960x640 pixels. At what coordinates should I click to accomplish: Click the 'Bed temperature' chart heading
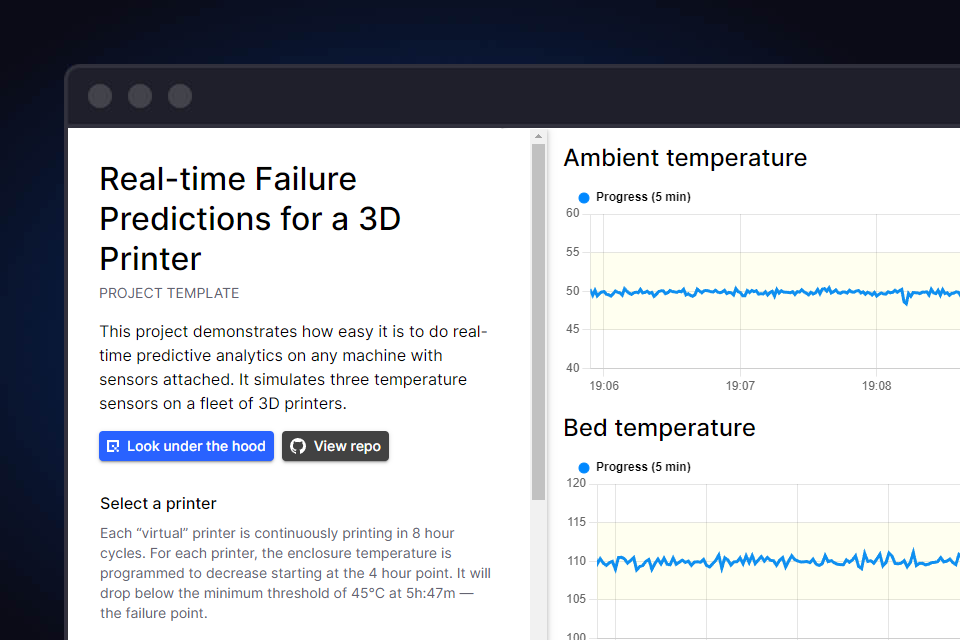click(x=659, y=428)
